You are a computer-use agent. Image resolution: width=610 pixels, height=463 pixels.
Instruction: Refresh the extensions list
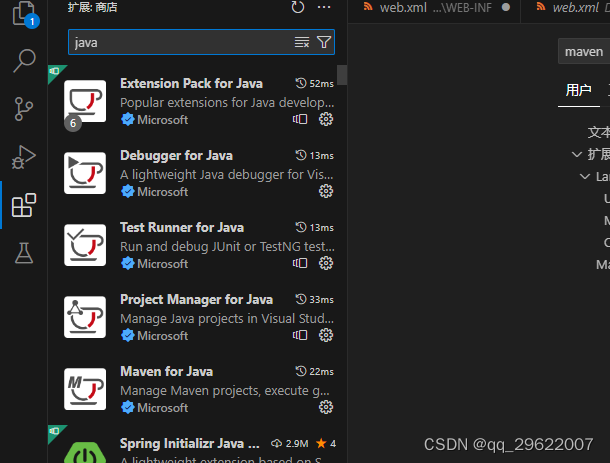tap(298, 7)
